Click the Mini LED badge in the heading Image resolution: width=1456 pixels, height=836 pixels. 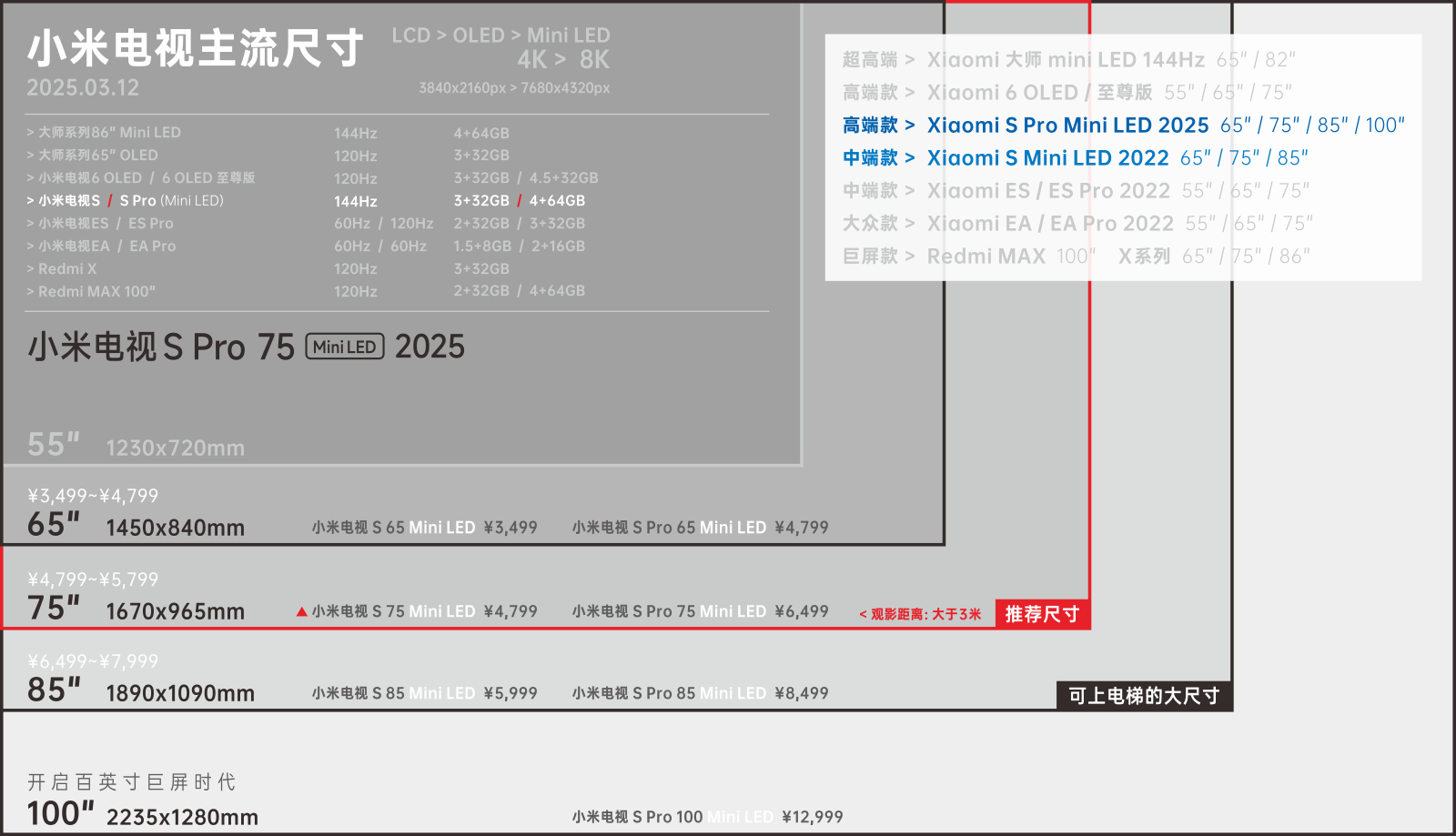(345, 347)
